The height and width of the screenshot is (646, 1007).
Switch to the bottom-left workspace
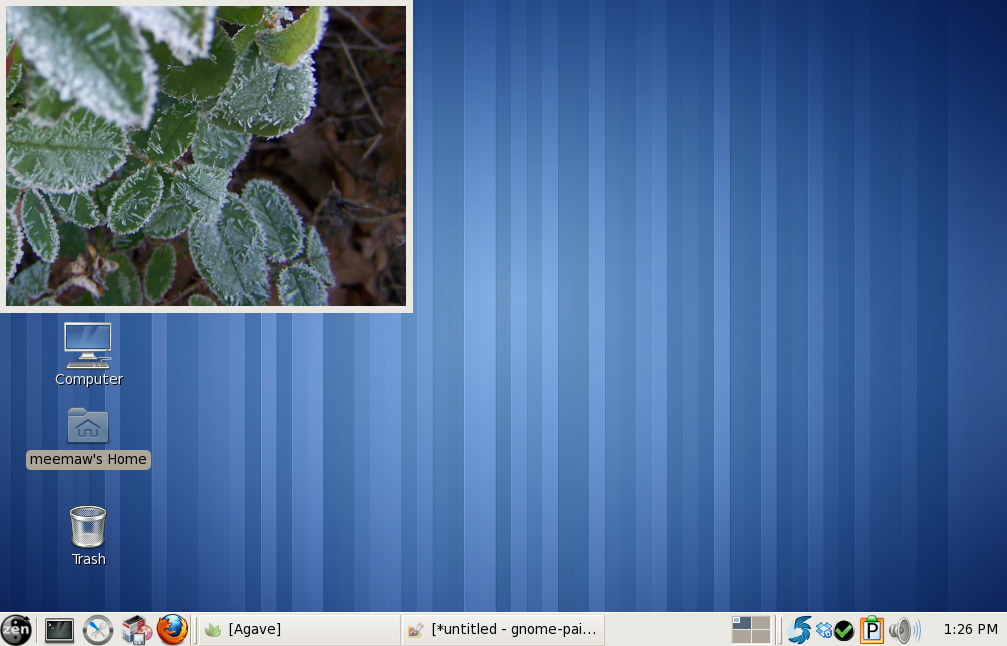pyautogui.click(x=741, y=636)
